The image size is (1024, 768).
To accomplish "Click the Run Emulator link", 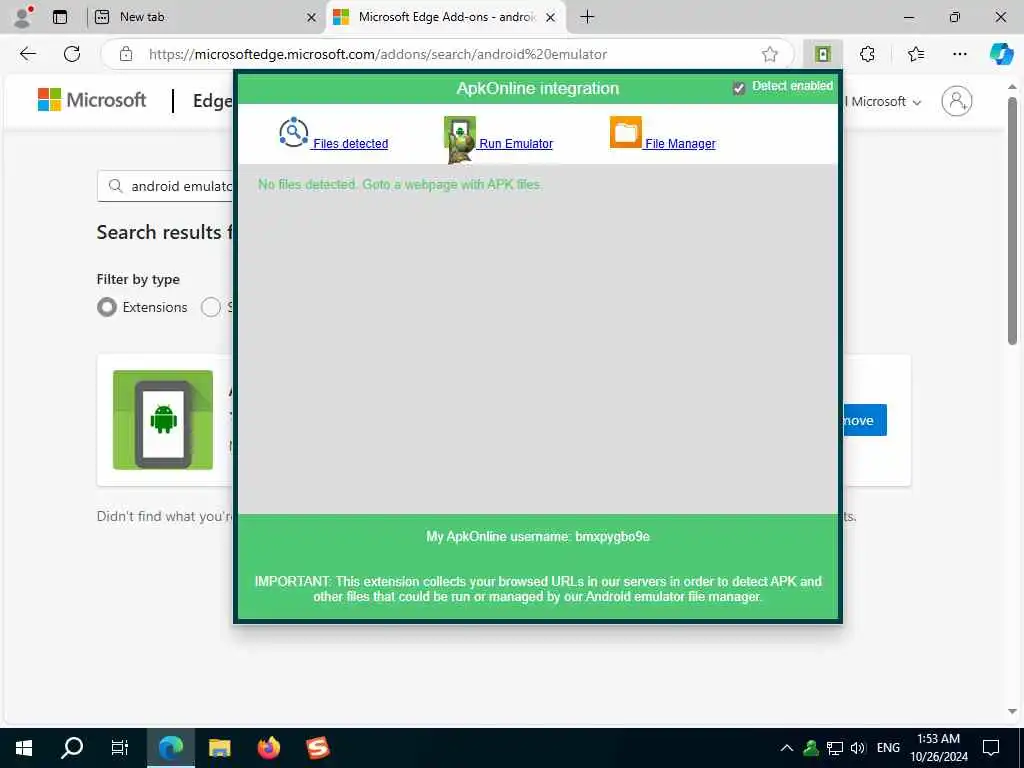I will 516,144.
